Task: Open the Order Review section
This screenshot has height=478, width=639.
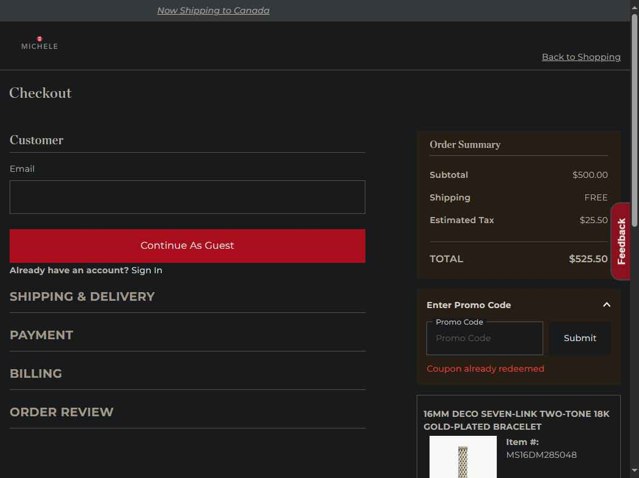Action: pos(62,412)
